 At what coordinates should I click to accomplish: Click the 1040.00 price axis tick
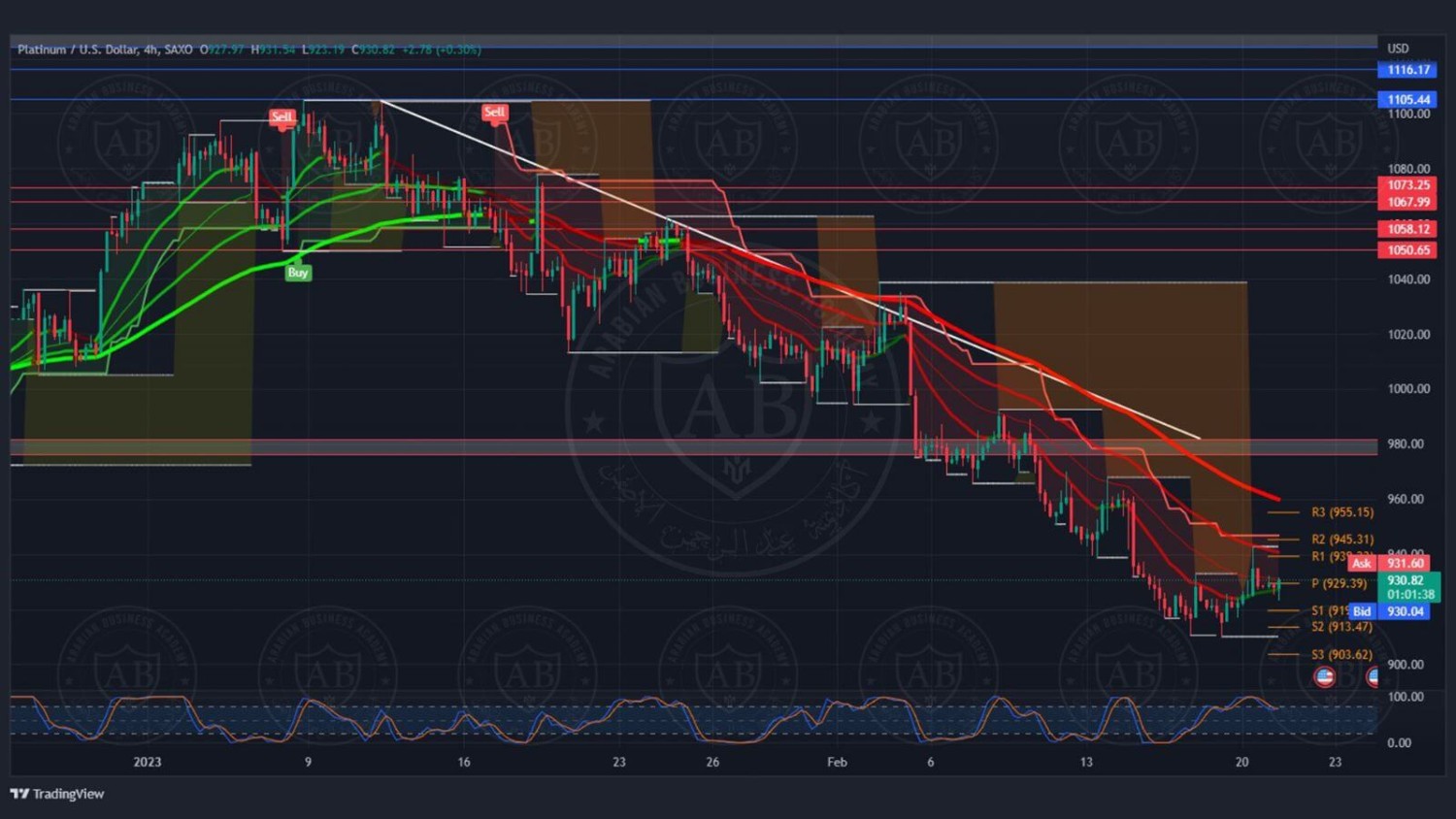[1408, 279]
